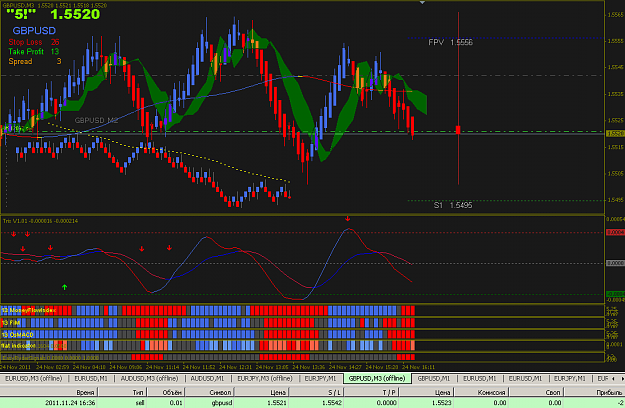Click the blue GBPUSD label on chart
The image size is (625, 408).
[34, 31]
